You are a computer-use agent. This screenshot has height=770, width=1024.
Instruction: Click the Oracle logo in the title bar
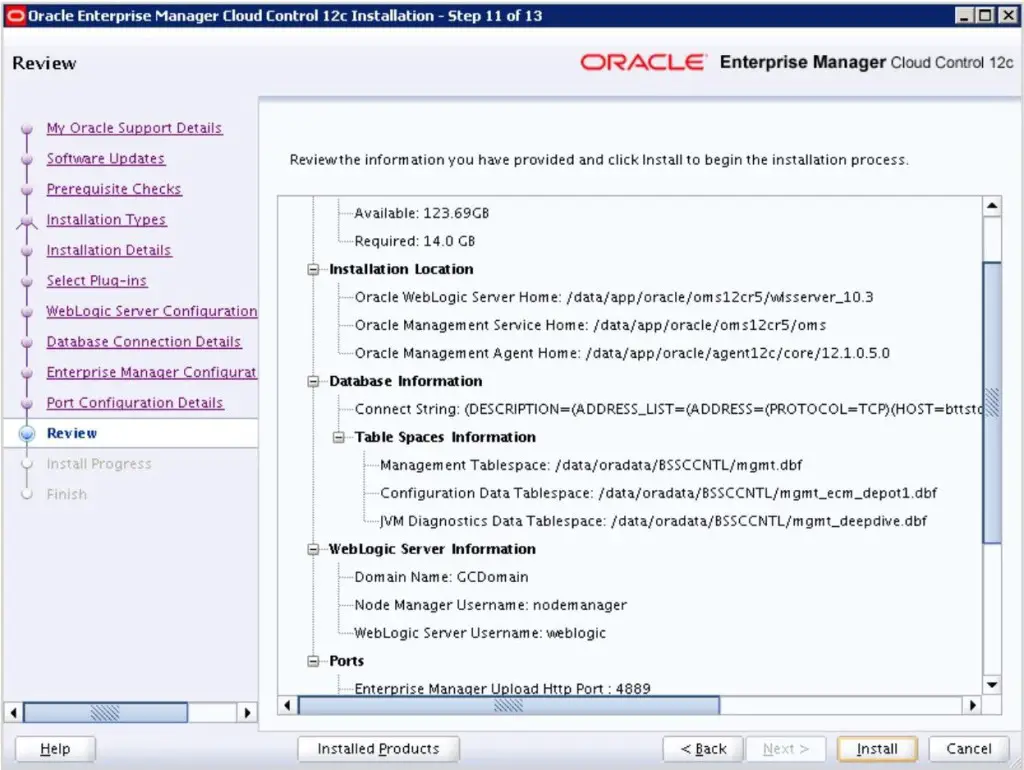coord(16,15)
